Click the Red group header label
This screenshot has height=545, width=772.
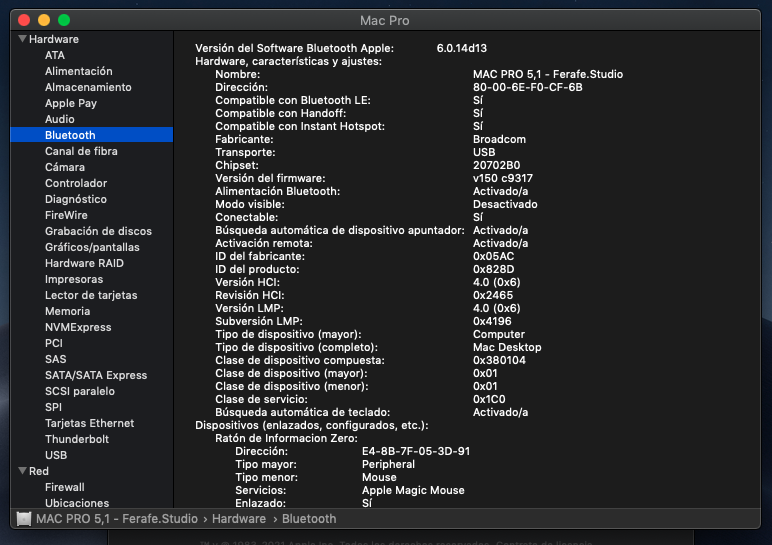click(39, 471)
